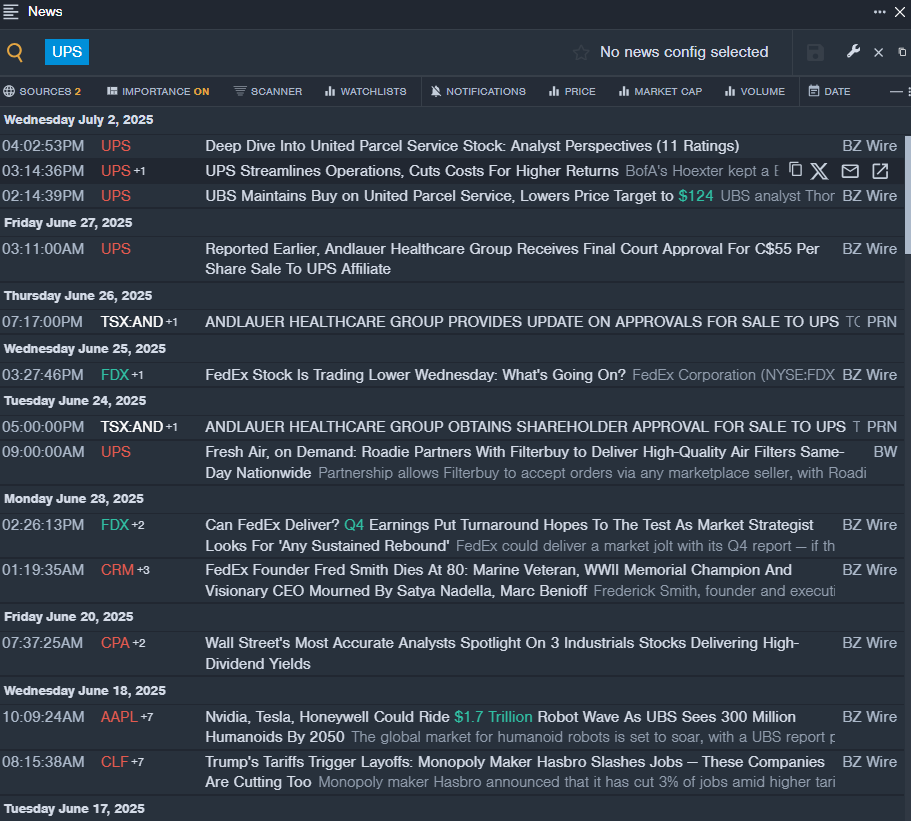This screenshot has height=821, width=911.
Task: Click TSX:AND ticker on the 05:00:00PM row
Action: pyautogui.click(x=132, y=427)
